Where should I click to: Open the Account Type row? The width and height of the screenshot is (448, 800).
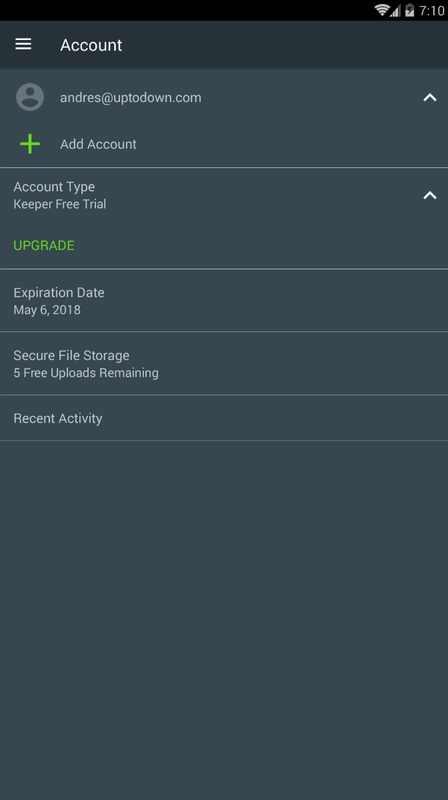click(x=224, y=195)
